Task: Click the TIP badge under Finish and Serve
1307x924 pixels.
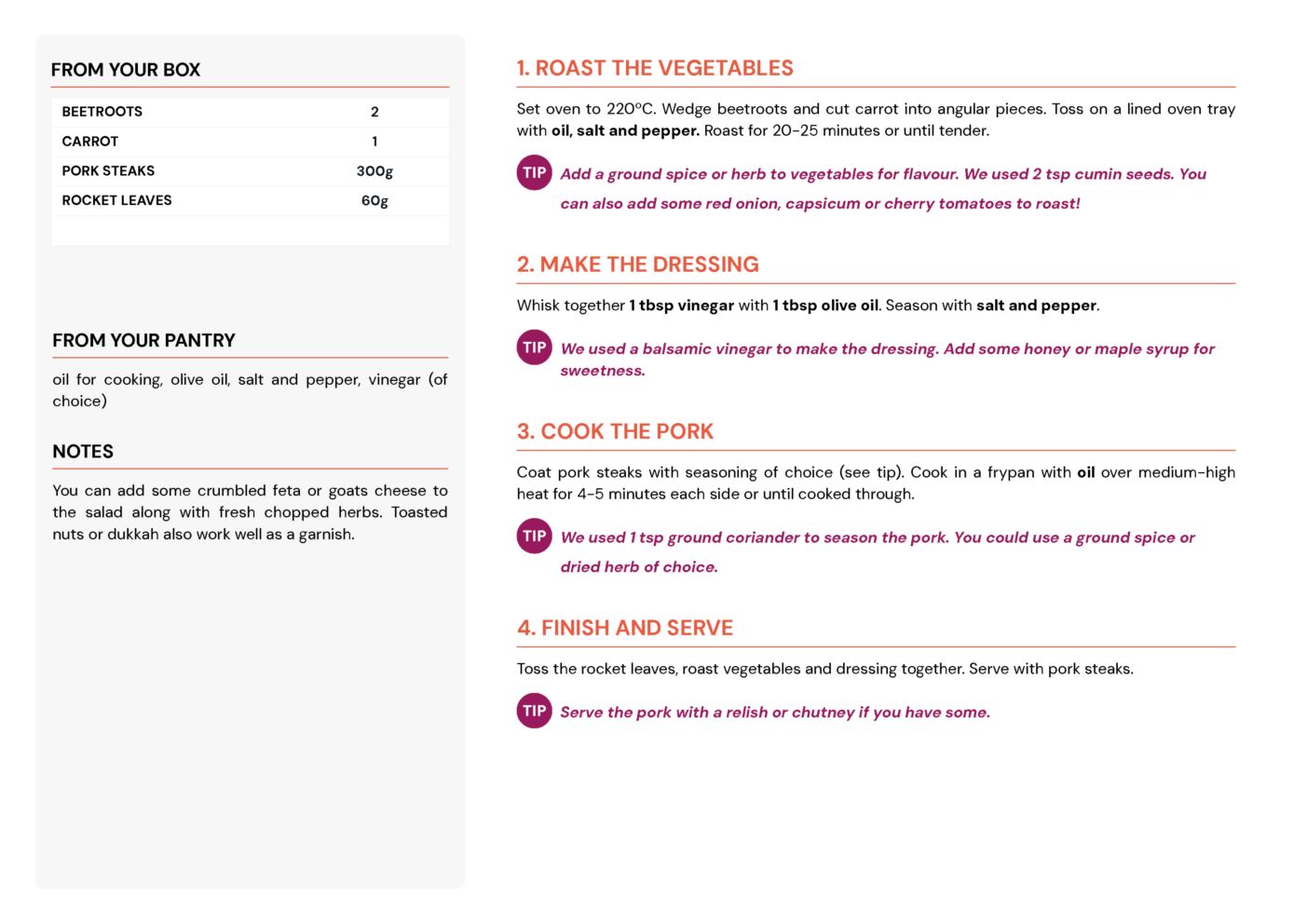Action: (x=535, y=711)
